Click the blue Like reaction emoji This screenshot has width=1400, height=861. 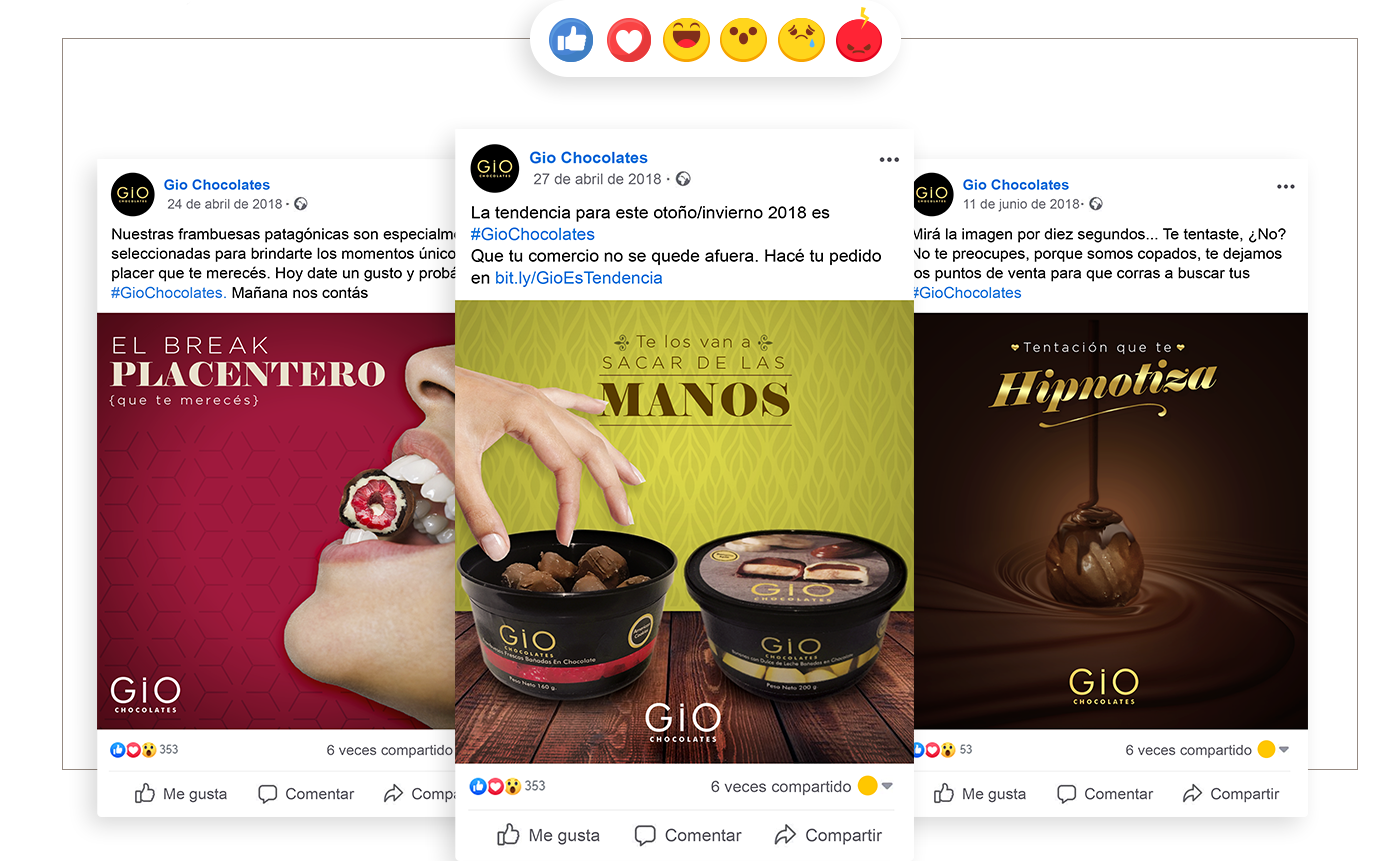tap(571, 41)
